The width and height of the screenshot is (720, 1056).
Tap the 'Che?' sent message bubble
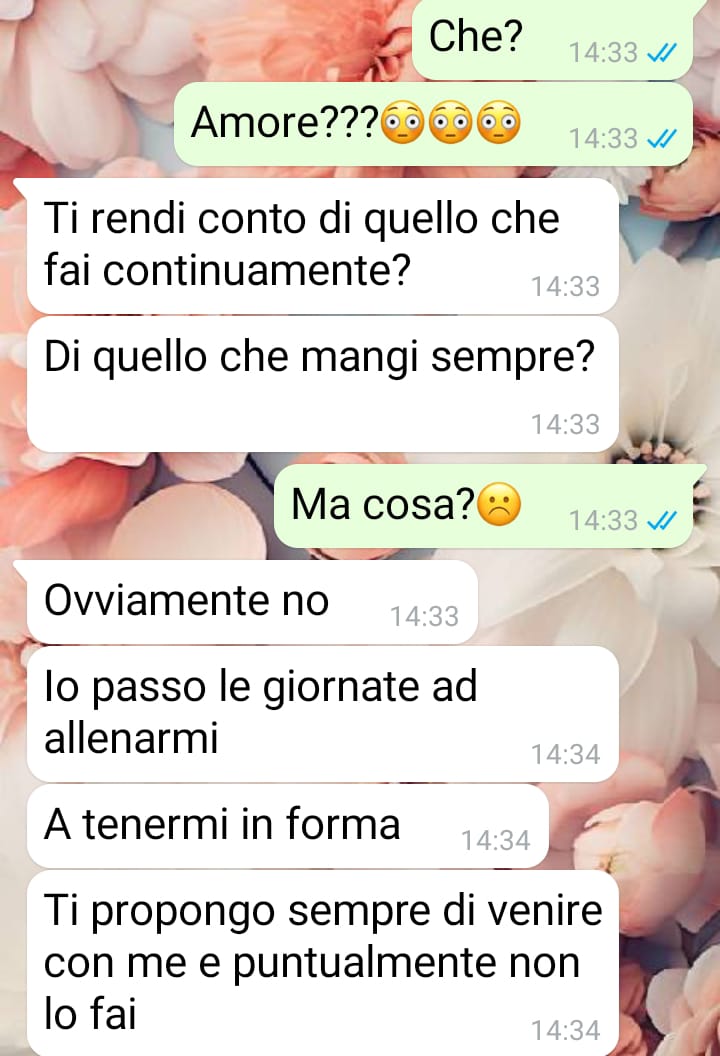point(552,39)
